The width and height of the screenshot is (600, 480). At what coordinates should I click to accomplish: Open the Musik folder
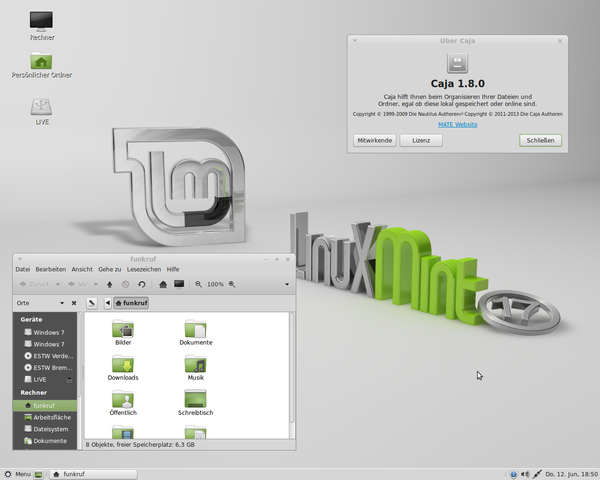196,367
